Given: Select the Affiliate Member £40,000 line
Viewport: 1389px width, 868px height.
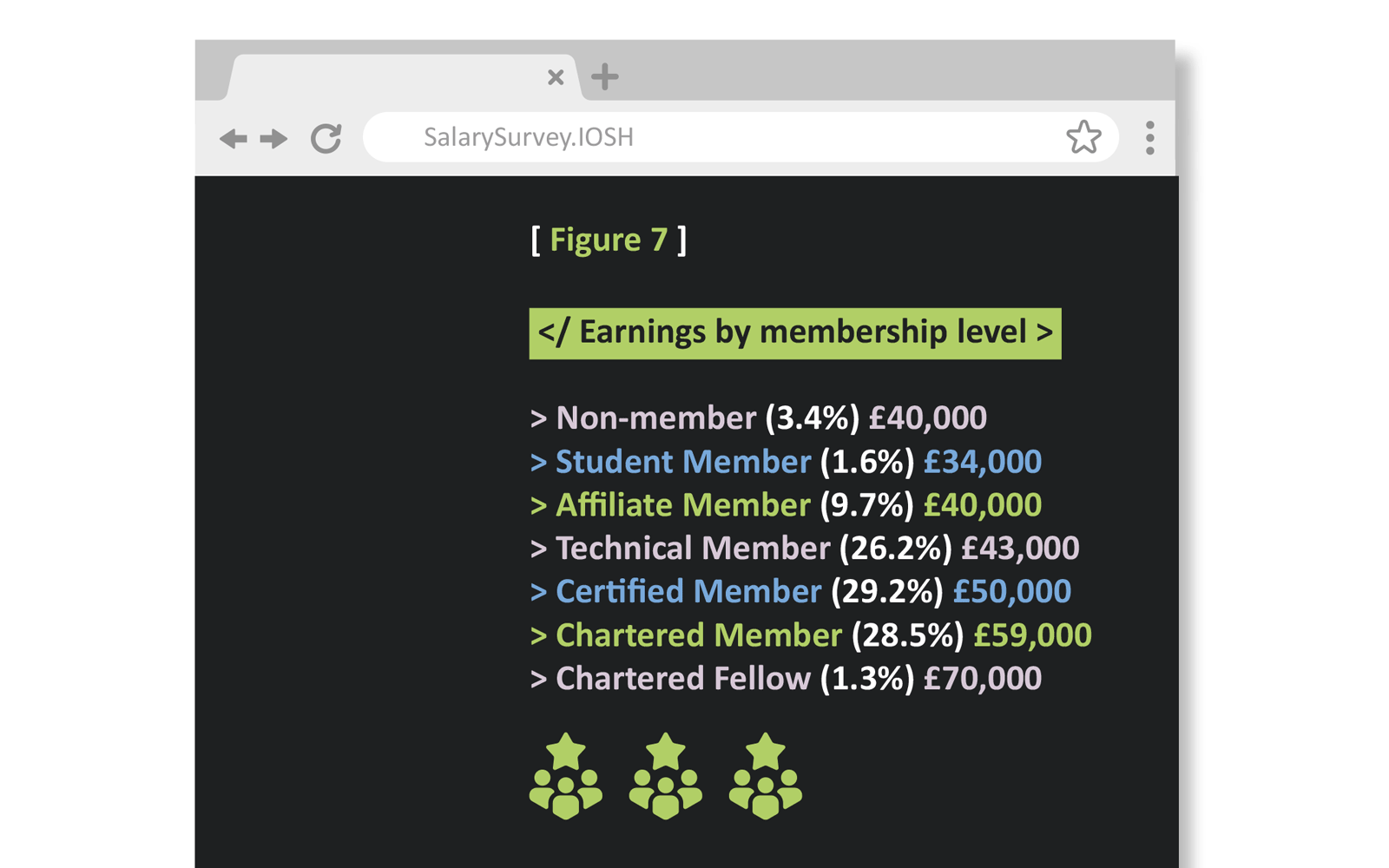Looking at the screenshot, I should [x=786, y=505].
